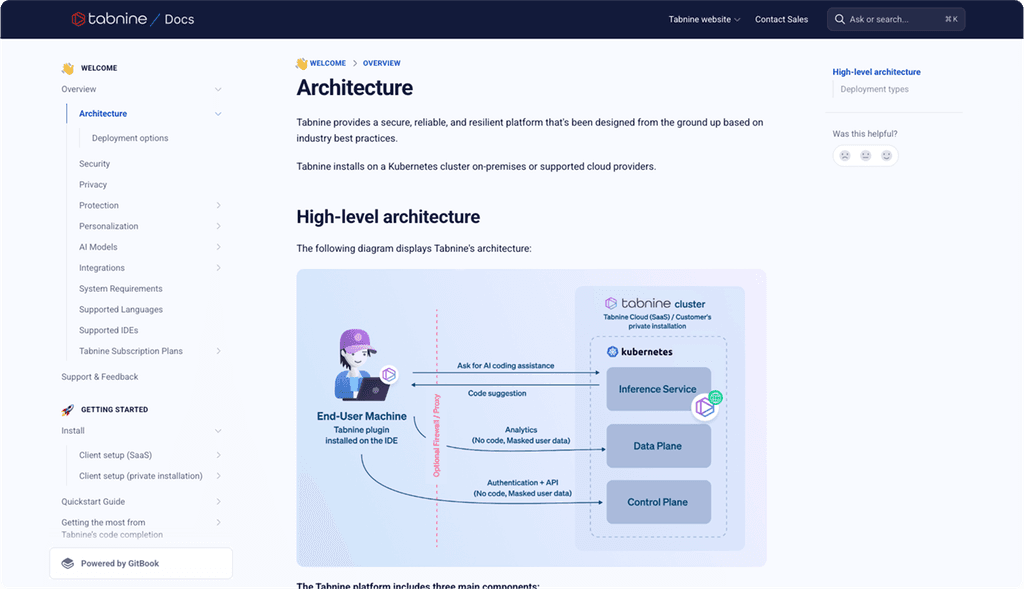Select a face on the 'Was this helpful?' rating
This screenshot has height=589, width=1024.
(865, 155)
